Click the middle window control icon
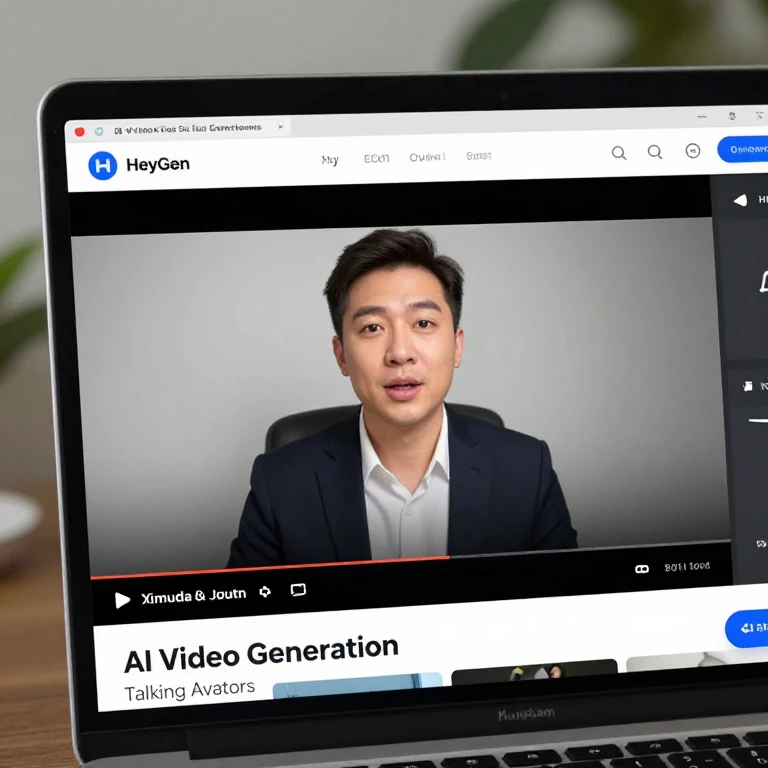Viewport: 768px width, 768px height. click(x=732, y=116)
